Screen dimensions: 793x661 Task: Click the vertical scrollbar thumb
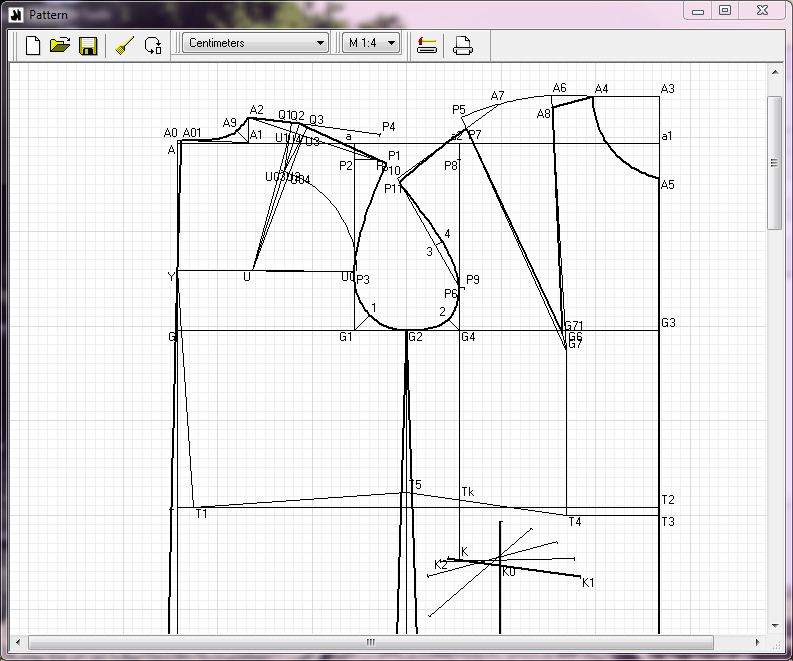click(774, 163)
